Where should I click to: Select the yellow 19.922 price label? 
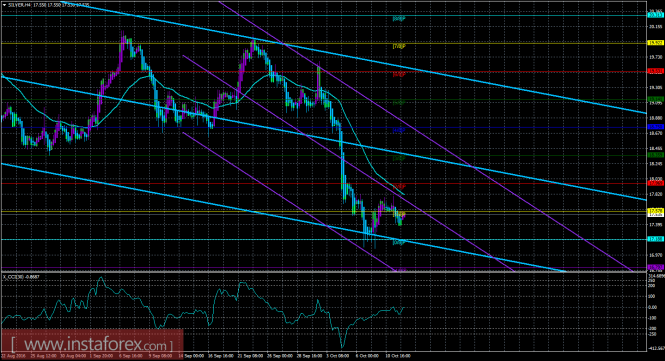(655, 43)
